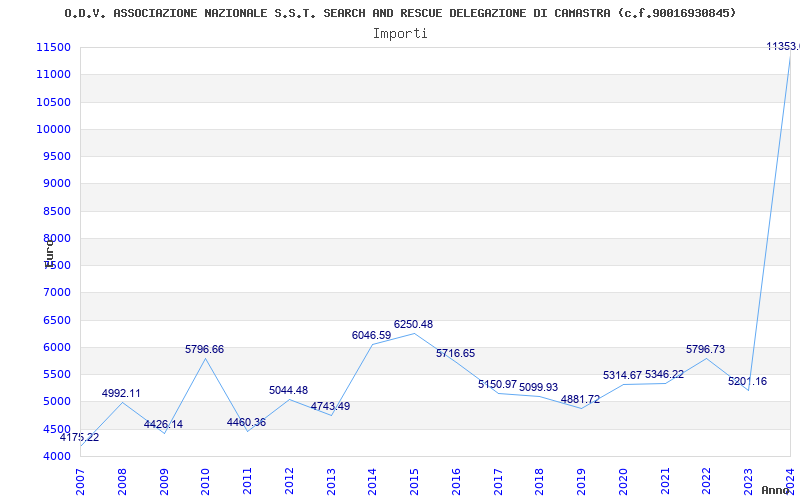This screenshot has width=800, height=500.
Task: Click the chart title mentioning CAMASTRA
Action: tap(400, 13)
